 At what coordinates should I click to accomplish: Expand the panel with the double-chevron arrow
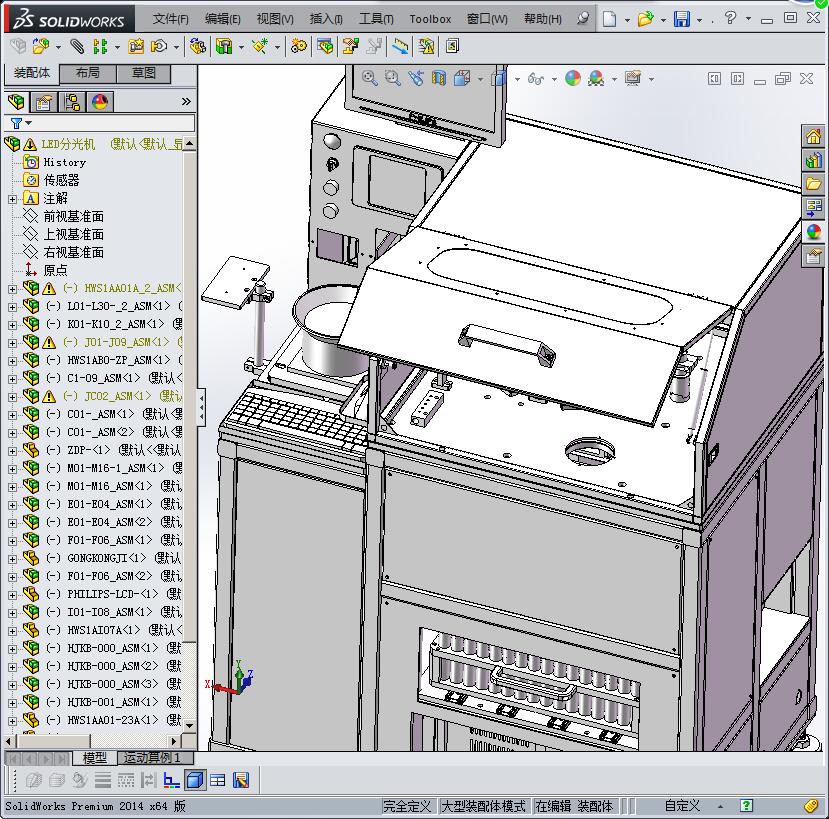pyautogui.click(x=185, y=102)
